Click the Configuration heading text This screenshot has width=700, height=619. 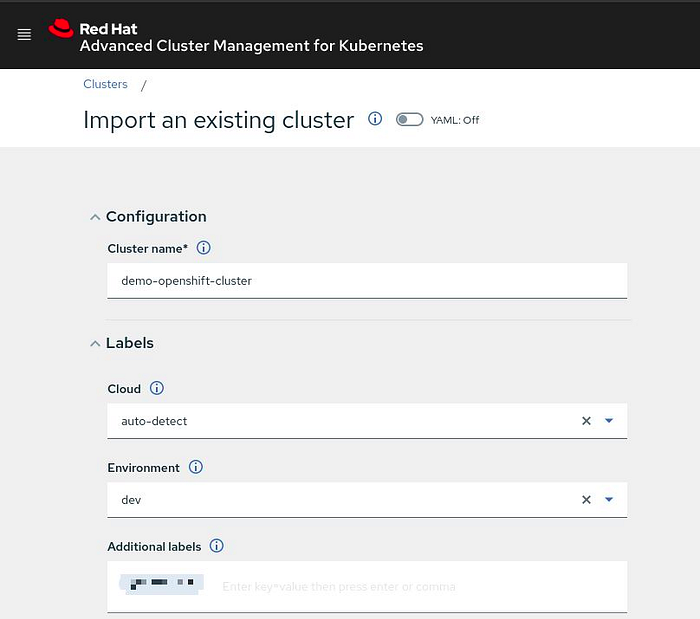[x=156, y=216]
